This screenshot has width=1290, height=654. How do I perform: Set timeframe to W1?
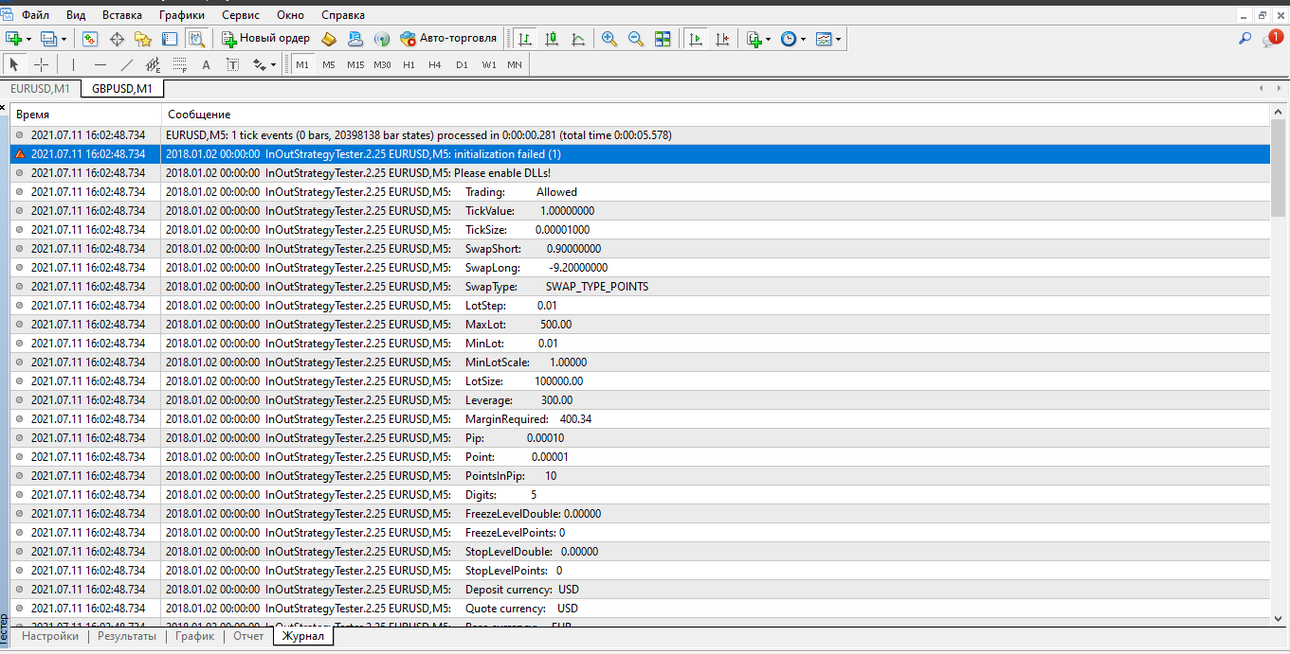[488, 64]
